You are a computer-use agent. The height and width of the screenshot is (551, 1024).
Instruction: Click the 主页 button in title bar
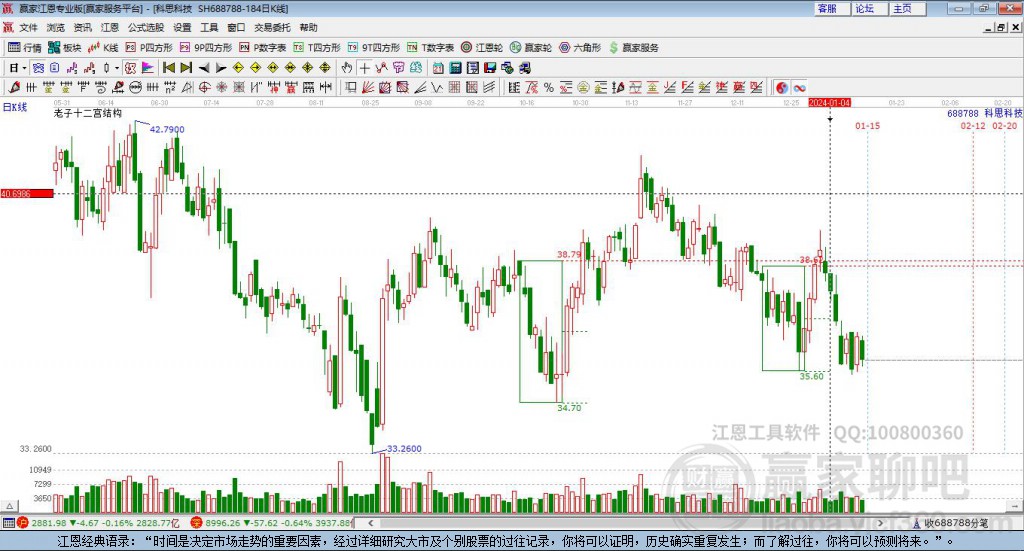pos(907,8)
